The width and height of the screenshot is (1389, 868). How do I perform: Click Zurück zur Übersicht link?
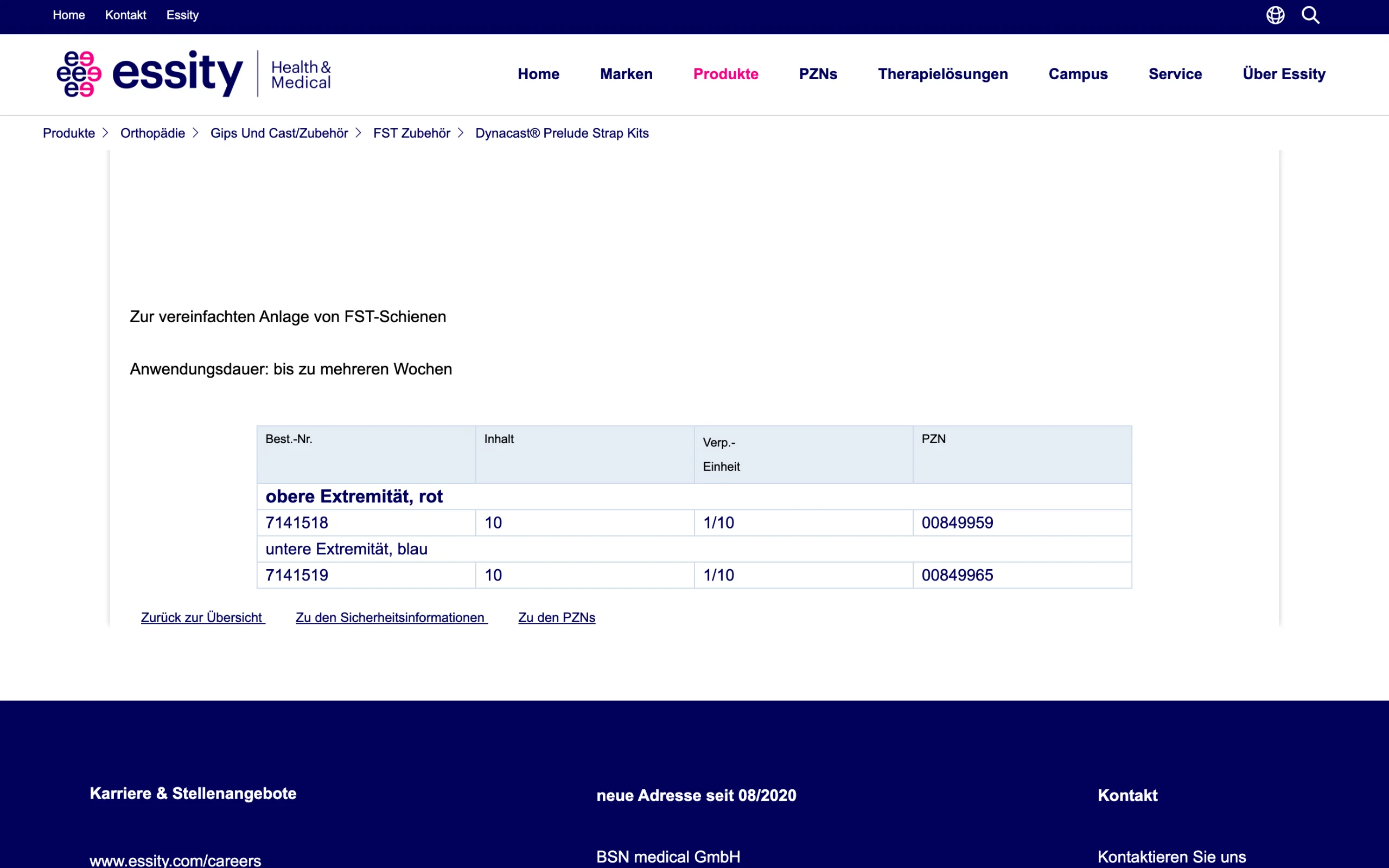[x=202, y=618]
